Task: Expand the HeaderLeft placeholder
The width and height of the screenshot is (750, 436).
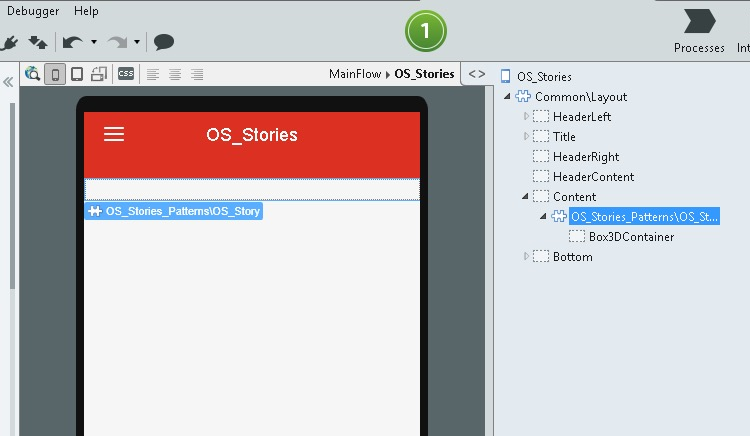Action: [526, 116]
